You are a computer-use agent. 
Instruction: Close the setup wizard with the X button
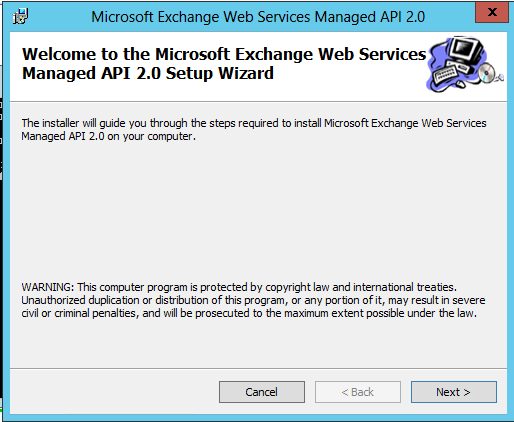tap(492, 13)
